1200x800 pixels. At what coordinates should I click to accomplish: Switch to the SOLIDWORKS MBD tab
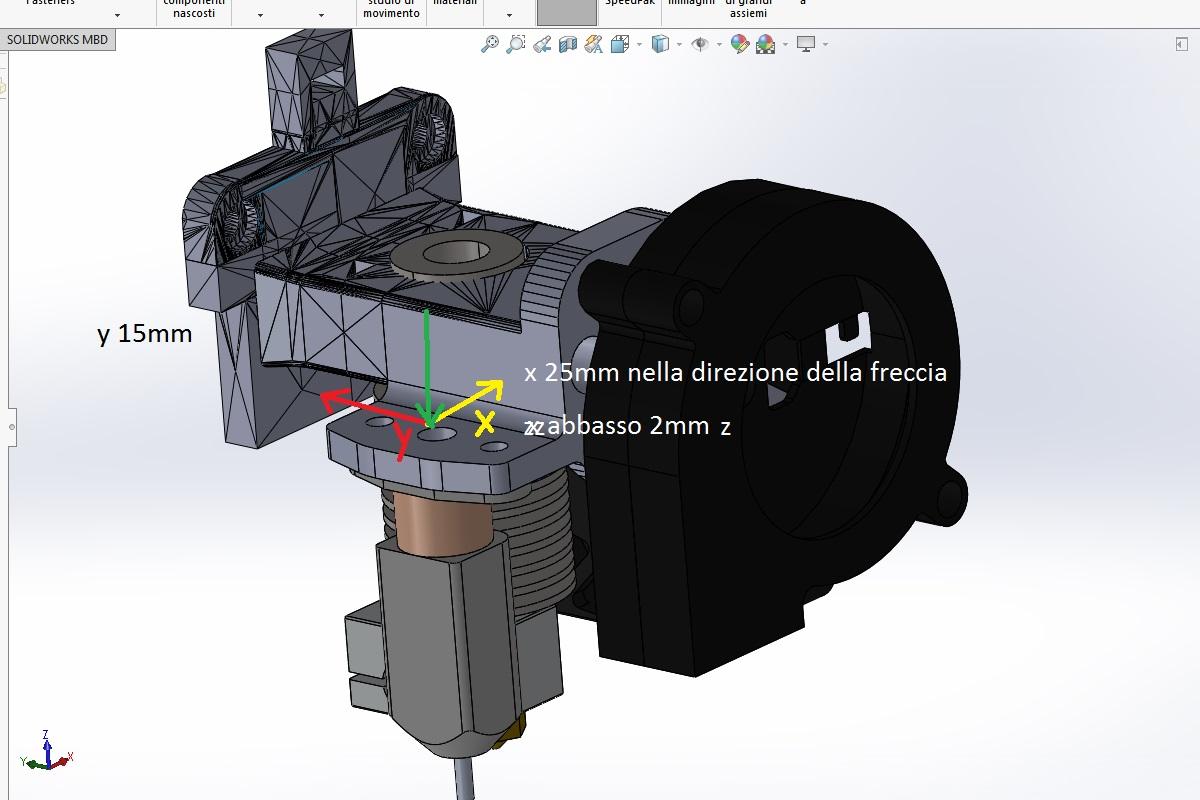coord(58,40)
